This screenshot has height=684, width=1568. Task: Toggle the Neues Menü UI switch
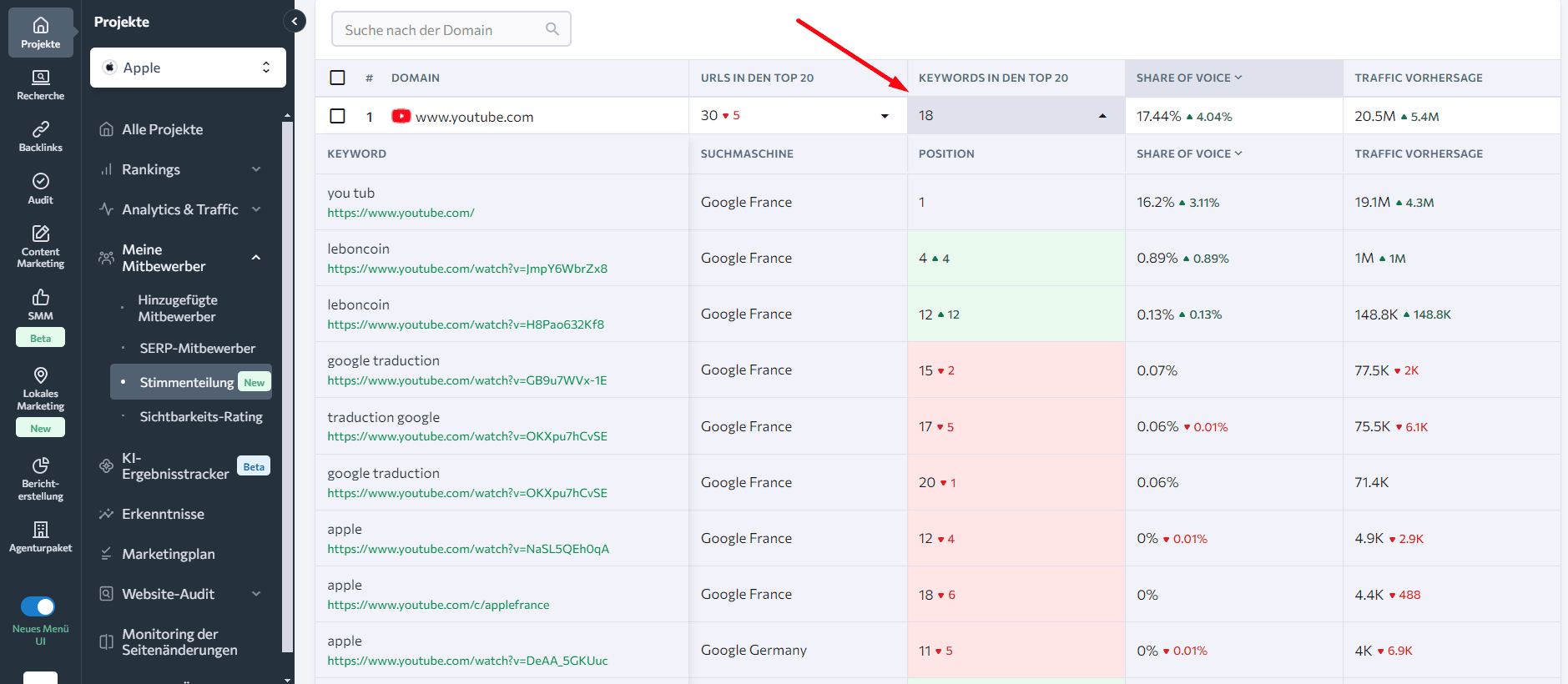coord(38,606)
